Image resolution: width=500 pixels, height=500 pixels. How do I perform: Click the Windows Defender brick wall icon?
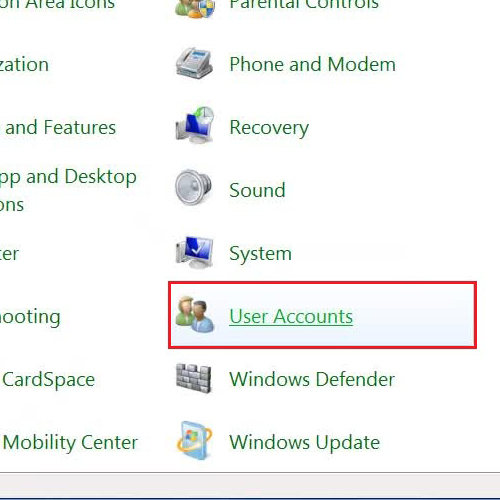(194, 378)
